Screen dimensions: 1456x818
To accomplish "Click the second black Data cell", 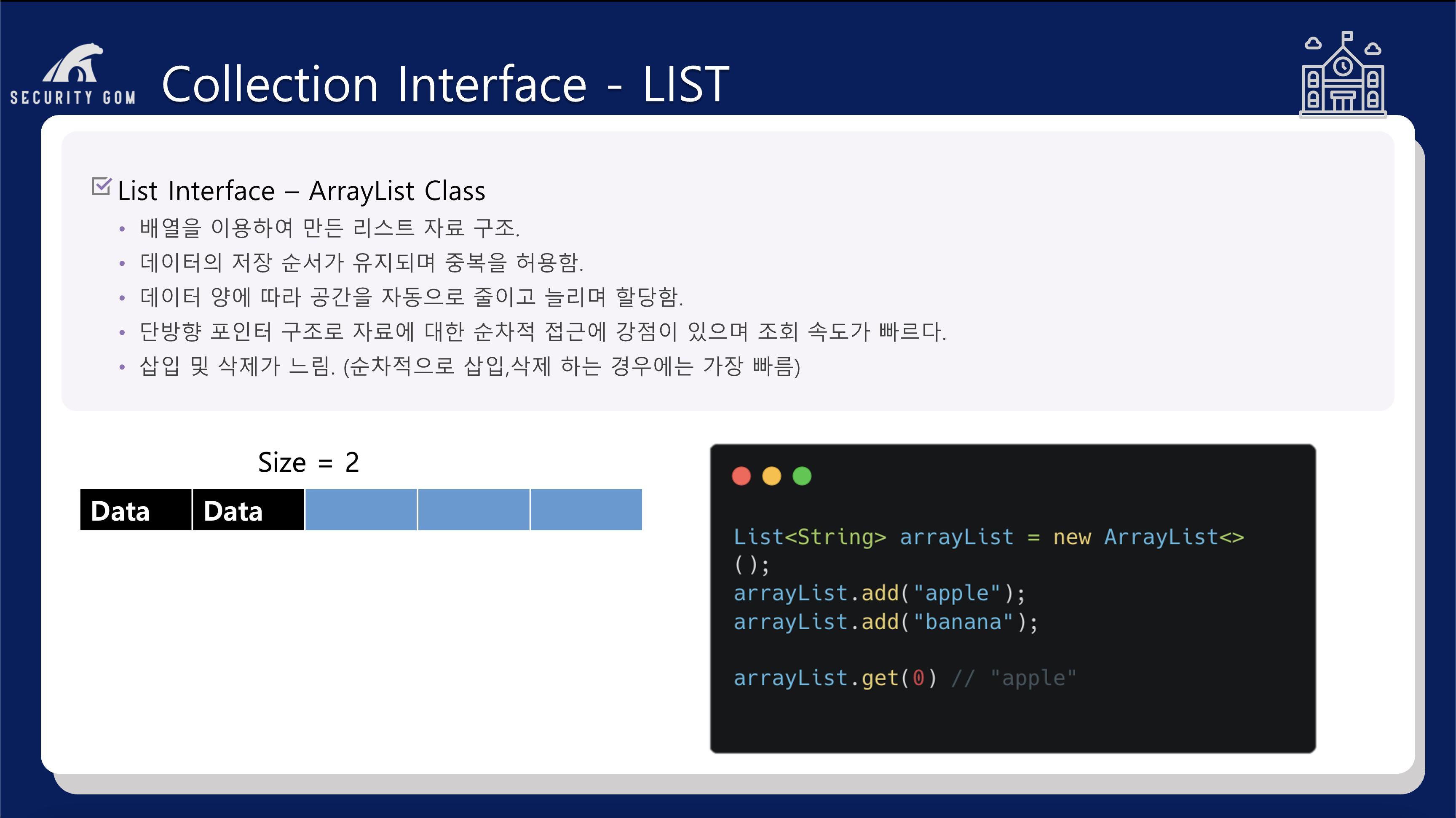I will (x=248, y=510).
